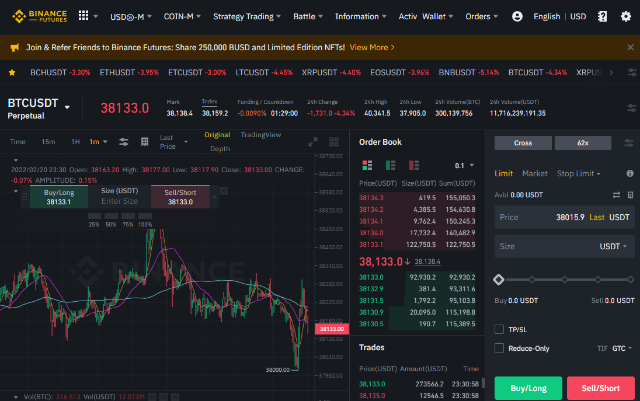The height and width of the screenshot is (401, 640).
Task: Open the COIN-M dropdown menu
Action: pos(182,16)
